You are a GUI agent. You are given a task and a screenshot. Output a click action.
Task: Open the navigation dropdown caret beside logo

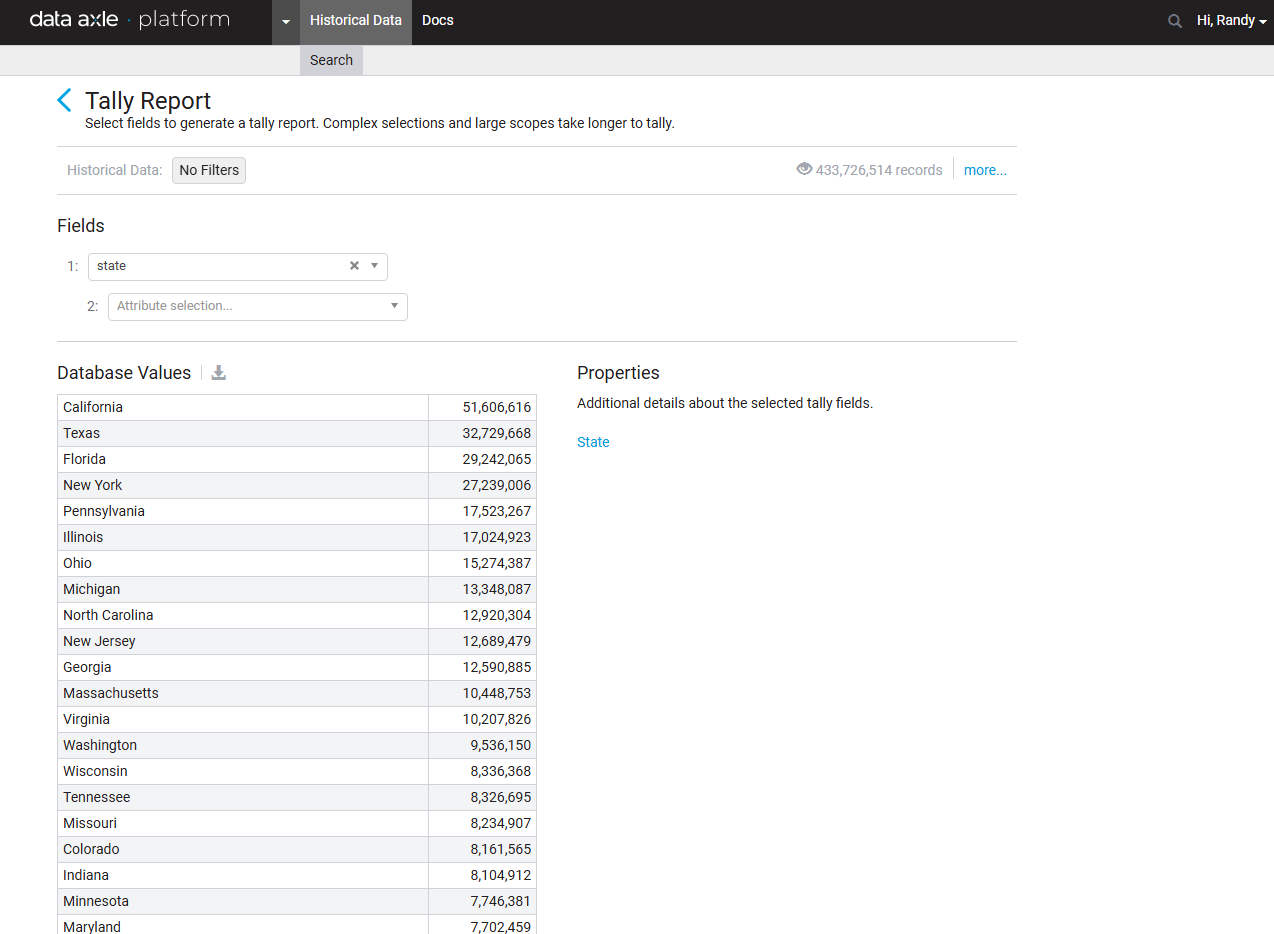coord(286,22)
